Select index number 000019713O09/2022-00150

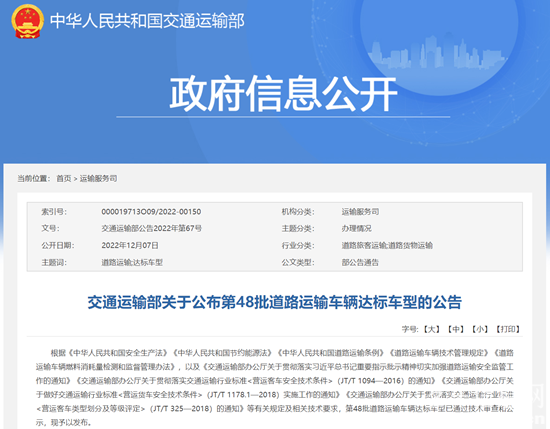(151, 212)
